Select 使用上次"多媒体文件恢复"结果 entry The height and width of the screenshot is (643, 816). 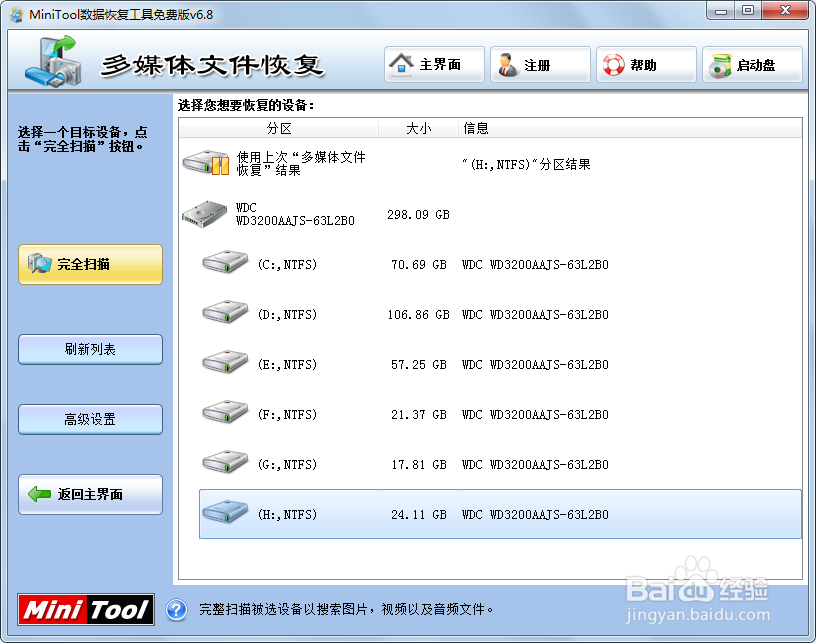pyautogui.click(x=490, y=164)
